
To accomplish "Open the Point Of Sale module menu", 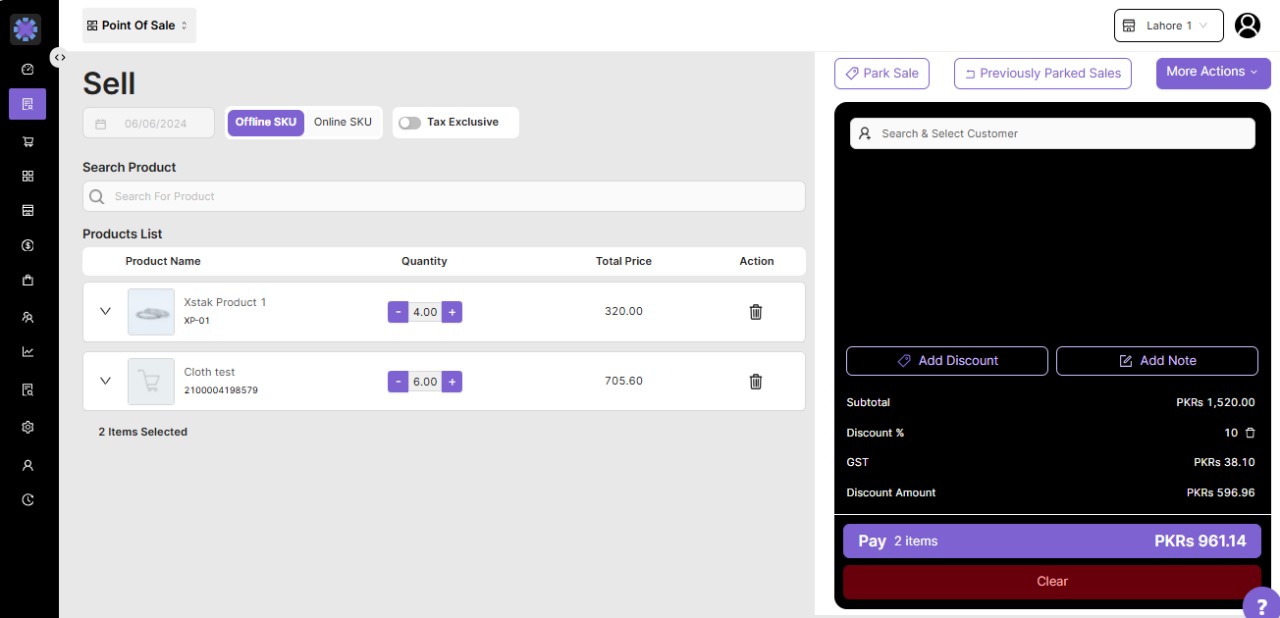I will (138, 26).
